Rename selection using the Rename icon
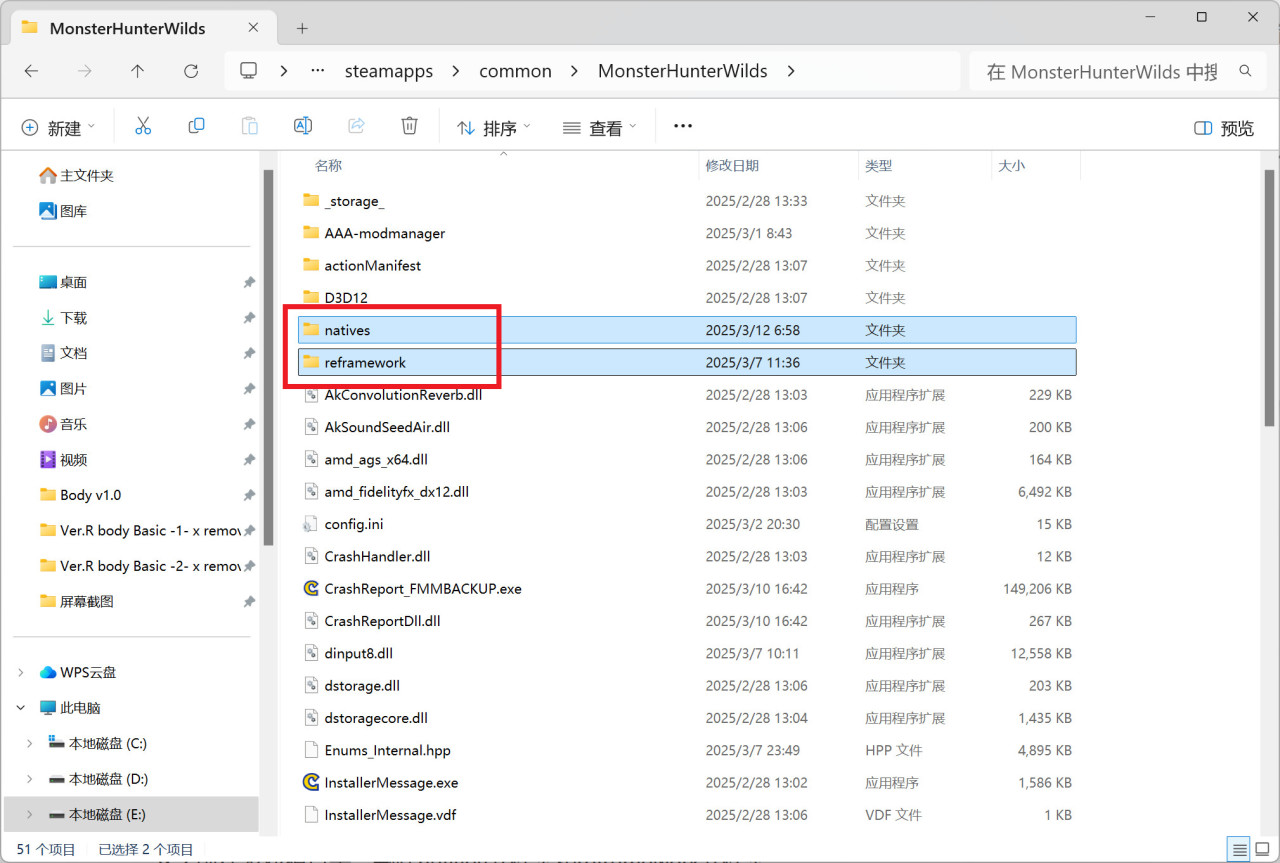 point(303,125)
